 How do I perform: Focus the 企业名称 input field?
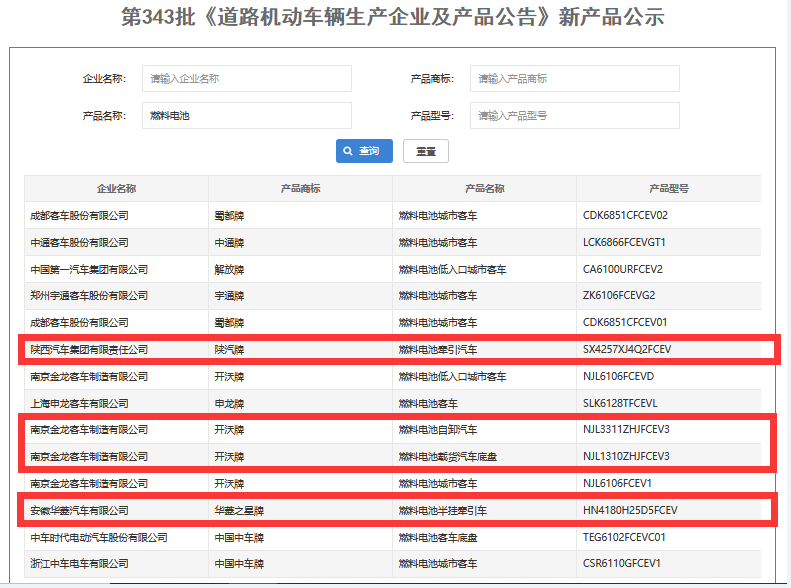(247, 79)
